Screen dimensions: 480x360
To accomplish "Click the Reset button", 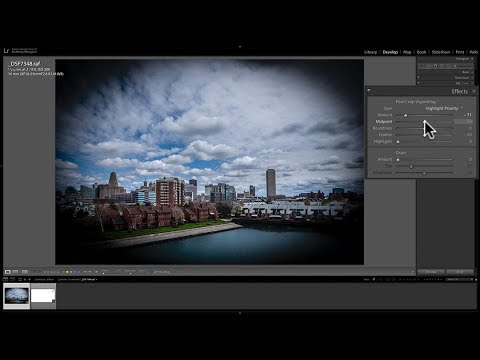I will [x=460, y=272].
